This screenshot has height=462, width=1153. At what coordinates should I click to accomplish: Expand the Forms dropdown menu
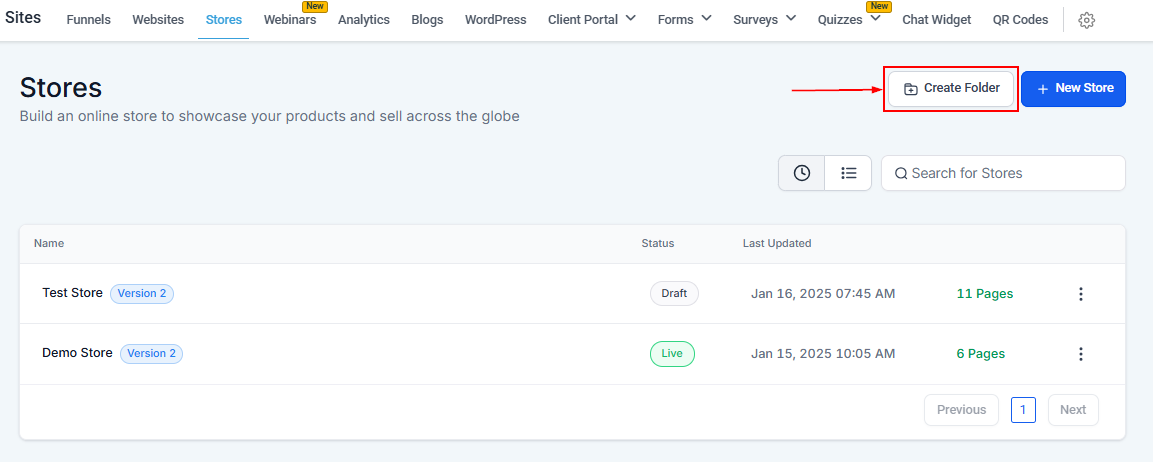(685, 20)
